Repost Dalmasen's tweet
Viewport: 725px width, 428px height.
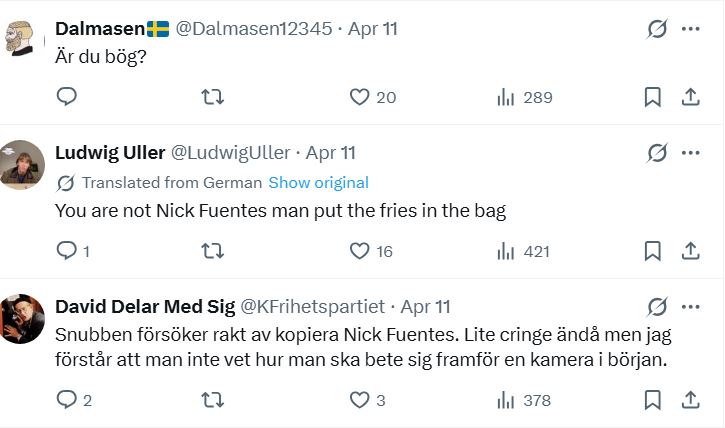tap(212, 97)
